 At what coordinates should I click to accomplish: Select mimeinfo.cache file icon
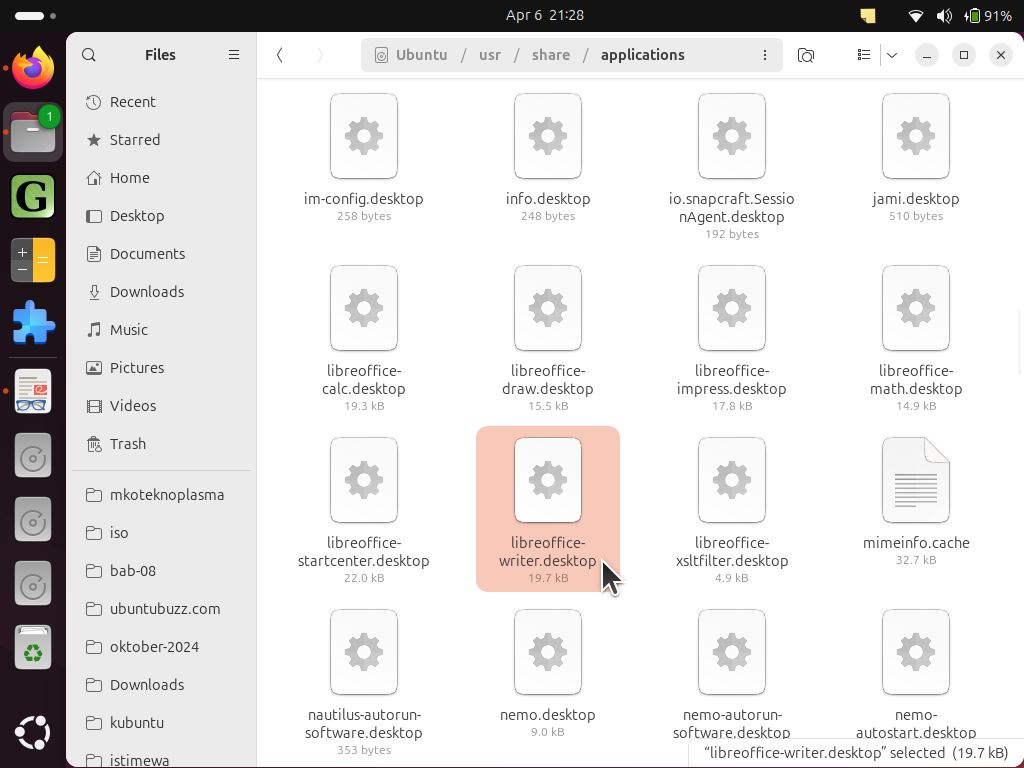click(x=916, y=480)
